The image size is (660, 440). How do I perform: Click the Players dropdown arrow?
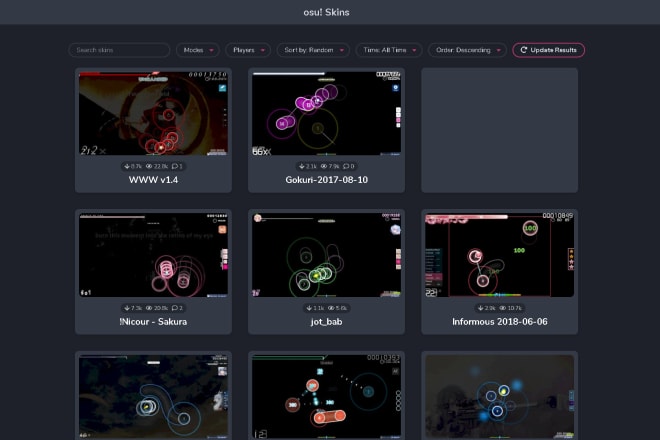[263, 51]
